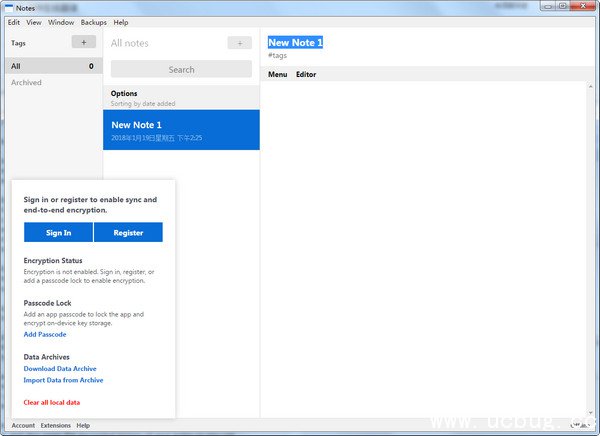Click the Search notes field
This screenshot has height=436, width=600.
(x=181, y=70)
